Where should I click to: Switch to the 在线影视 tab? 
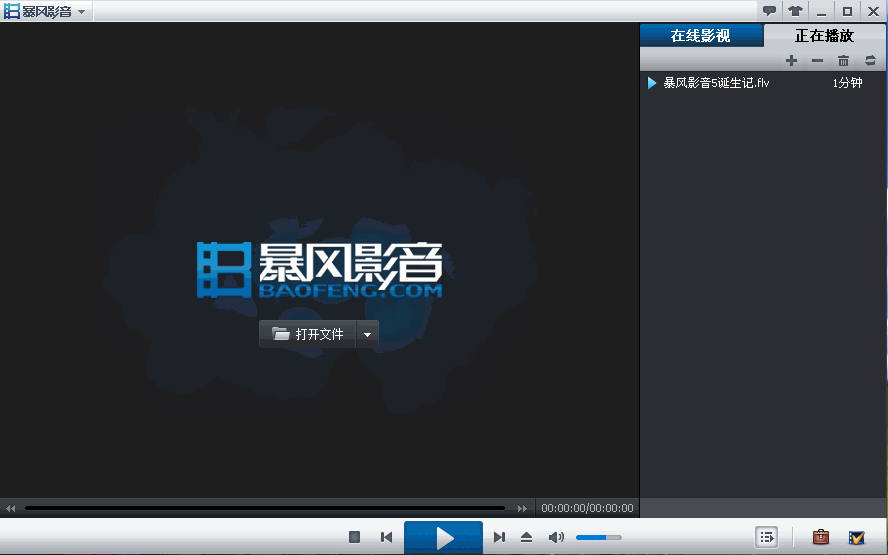[x=701, y=36]
